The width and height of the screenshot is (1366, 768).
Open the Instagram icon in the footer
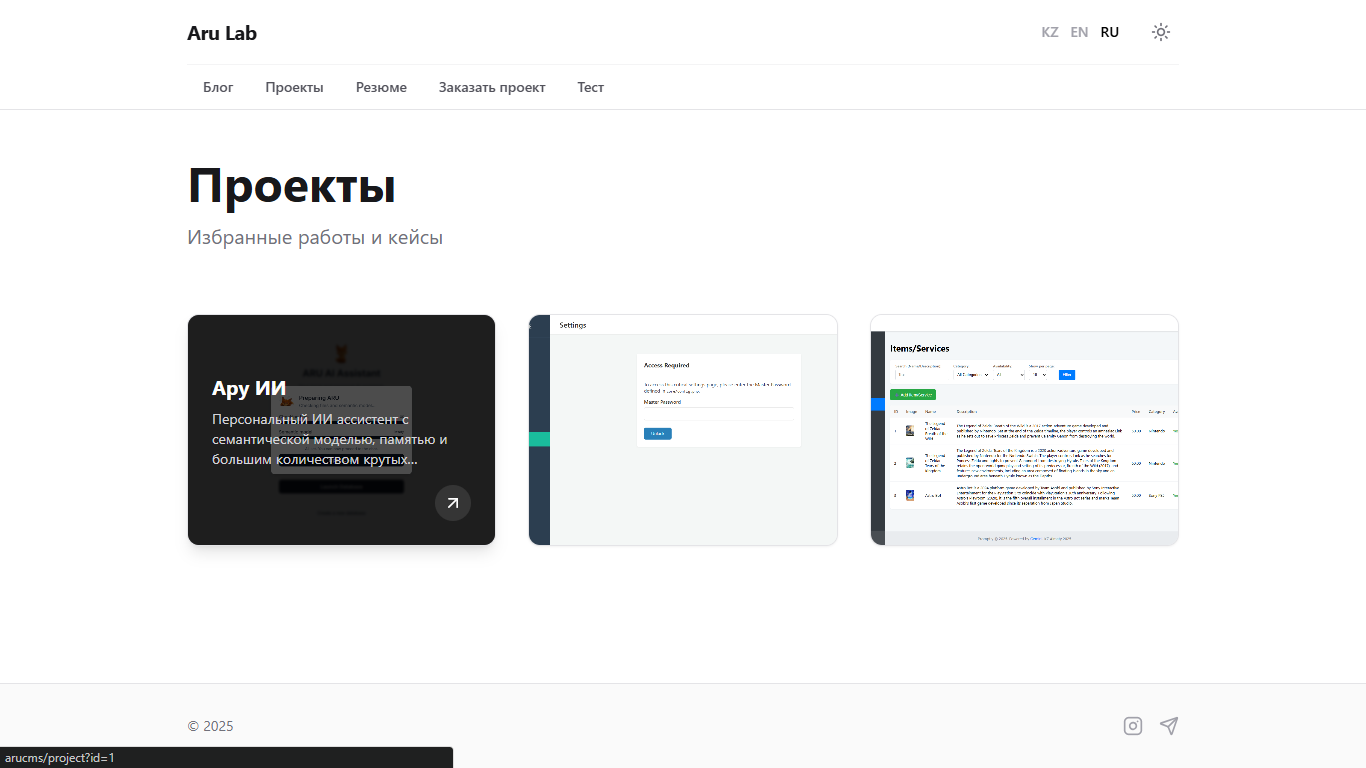(x=1132, y=726)
